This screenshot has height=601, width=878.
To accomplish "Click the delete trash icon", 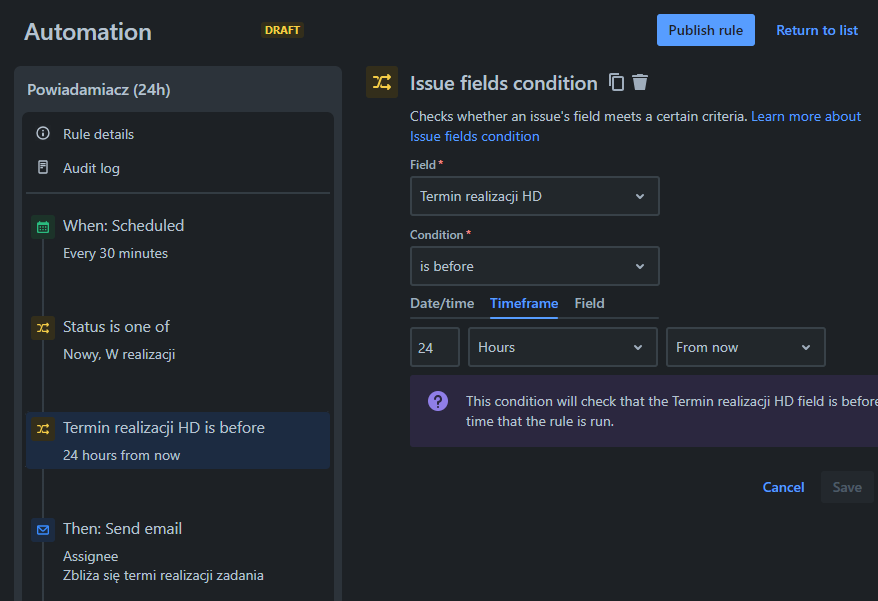I will 640,83.
